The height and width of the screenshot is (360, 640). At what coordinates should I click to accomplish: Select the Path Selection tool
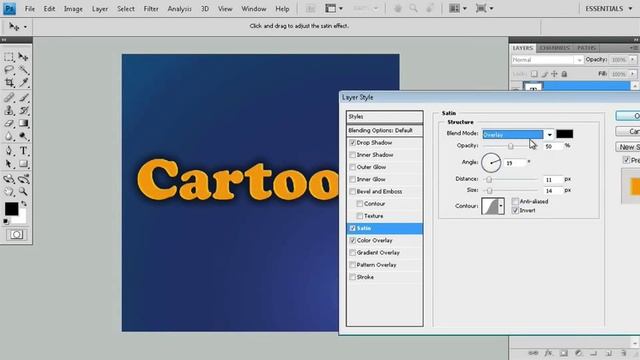click(9, 164)
